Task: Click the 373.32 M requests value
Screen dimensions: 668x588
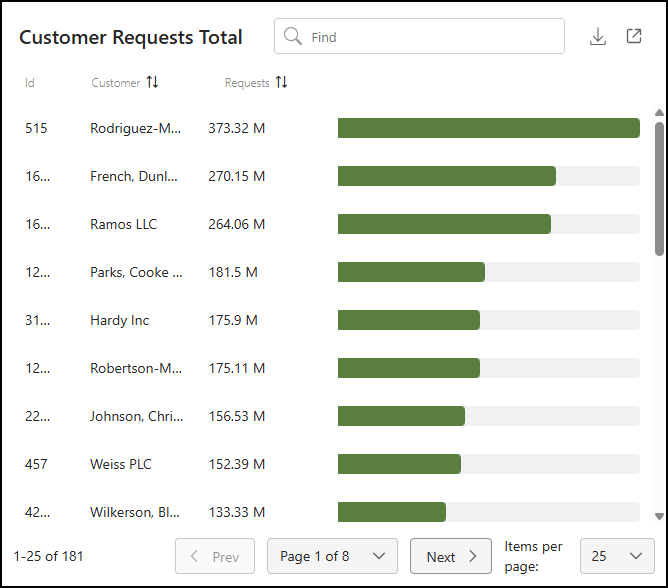Action: click(x=236, y=128)
